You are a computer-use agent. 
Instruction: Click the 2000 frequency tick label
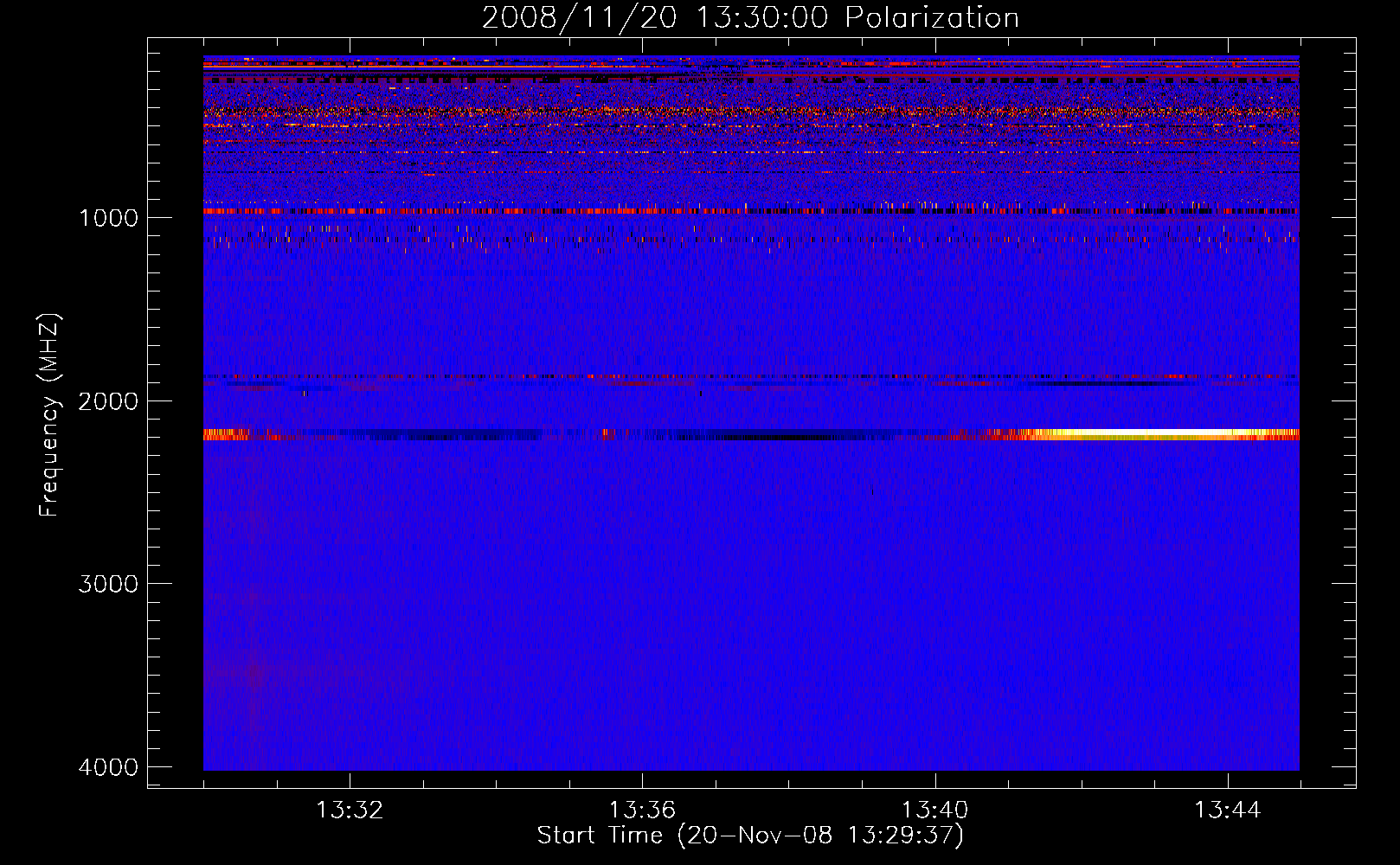pos(108,401)
